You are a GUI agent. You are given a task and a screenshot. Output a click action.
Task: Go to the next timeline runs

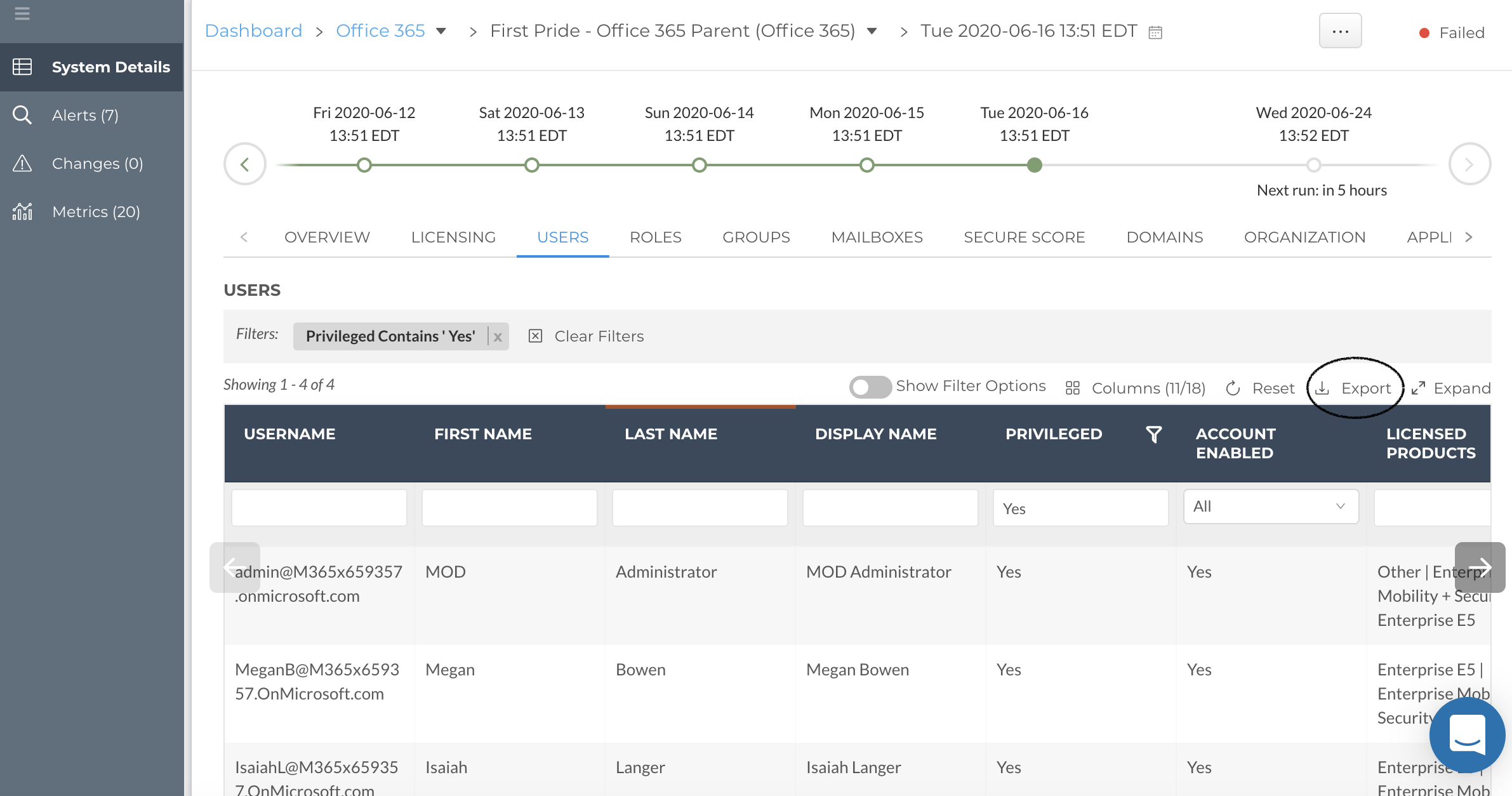click(x=1469, y=164)
